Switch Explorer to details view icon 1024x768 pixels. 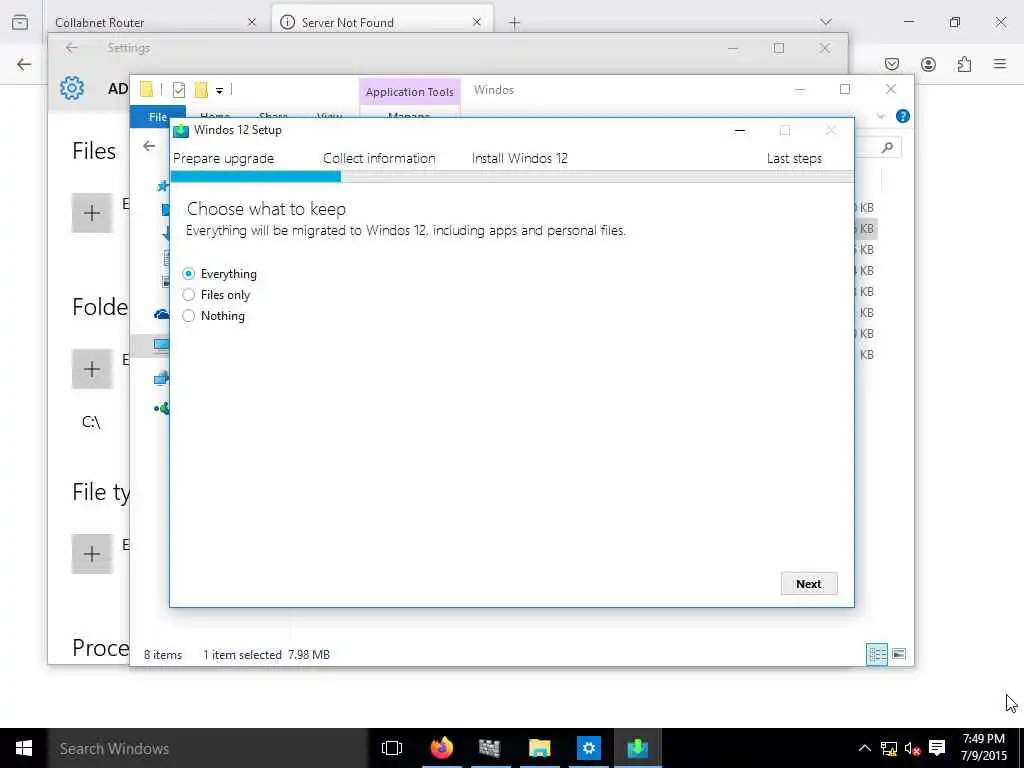click(x=876, y=654)
